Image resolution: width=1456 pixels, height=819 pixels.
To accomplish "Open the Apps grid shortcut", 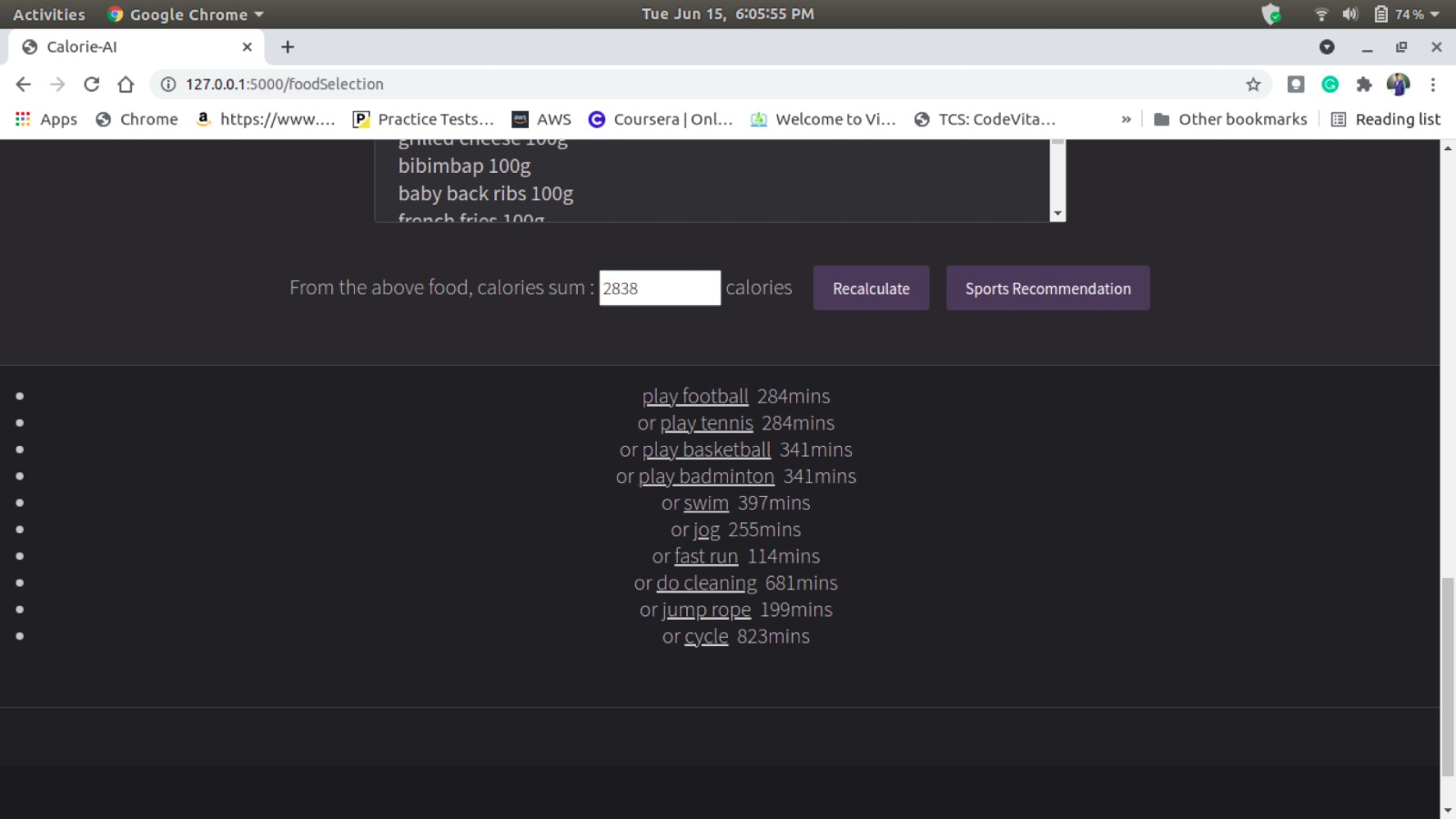I will (46, 119).
